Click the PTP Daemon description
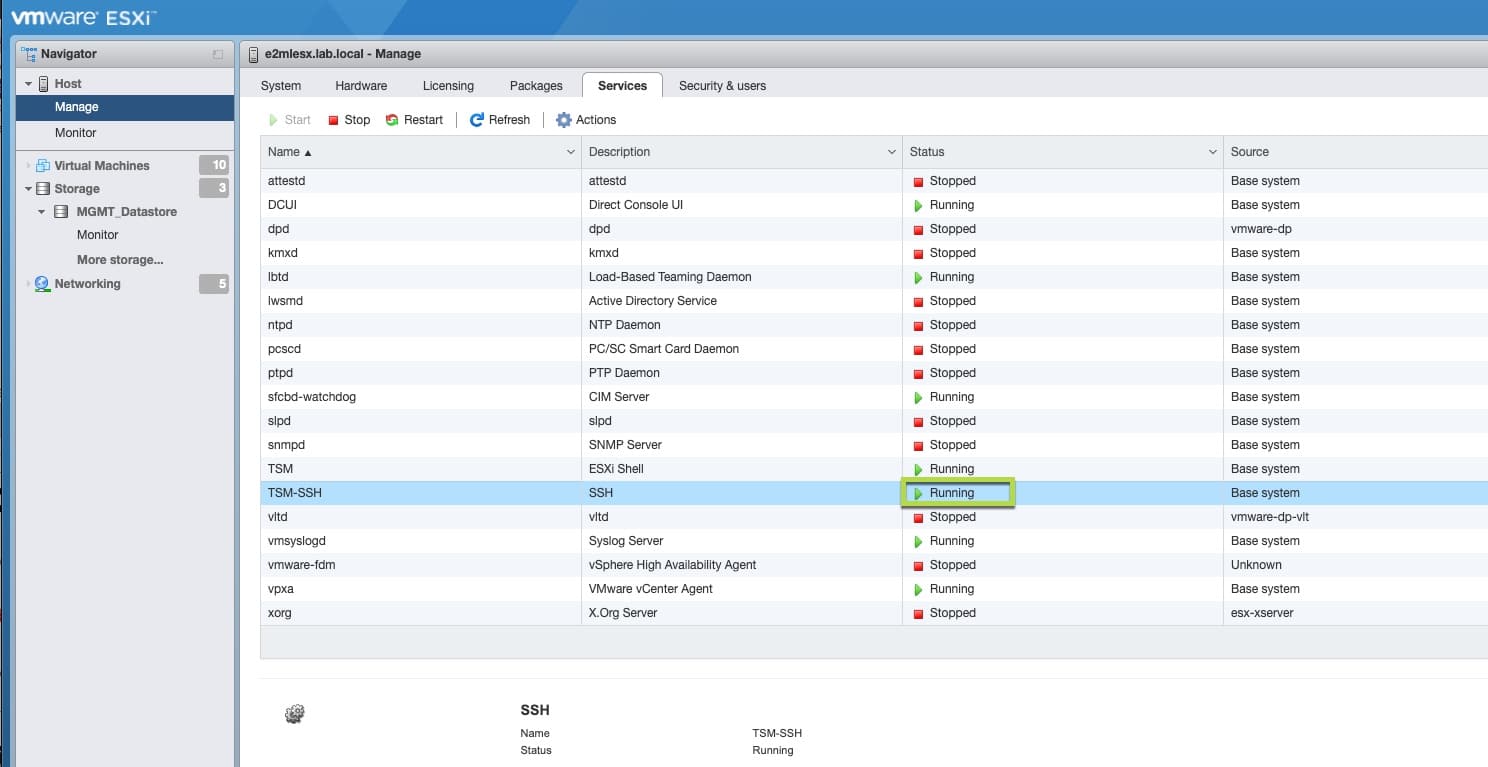Viewport: 1488px width, 767px height. point(624,373)
